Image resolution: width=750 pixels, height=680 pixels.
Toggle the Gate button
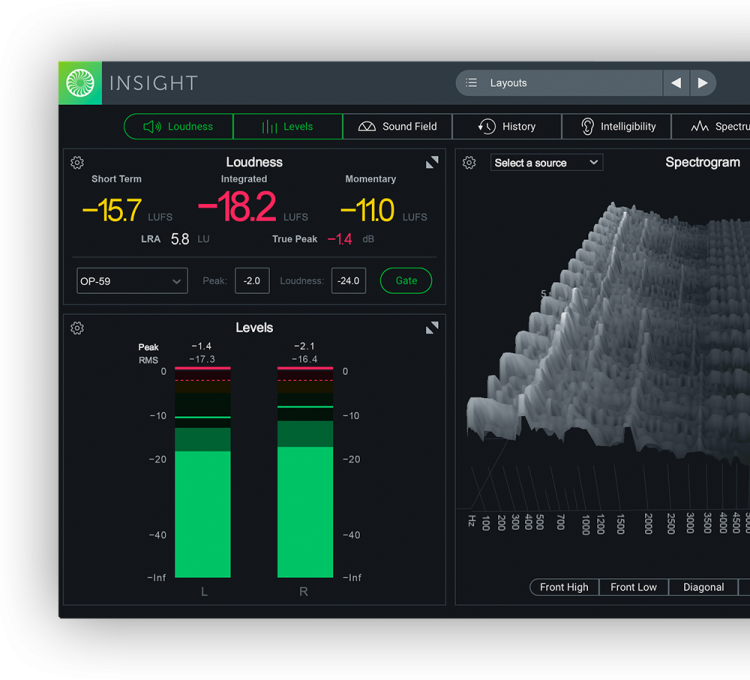click(406, 281)
